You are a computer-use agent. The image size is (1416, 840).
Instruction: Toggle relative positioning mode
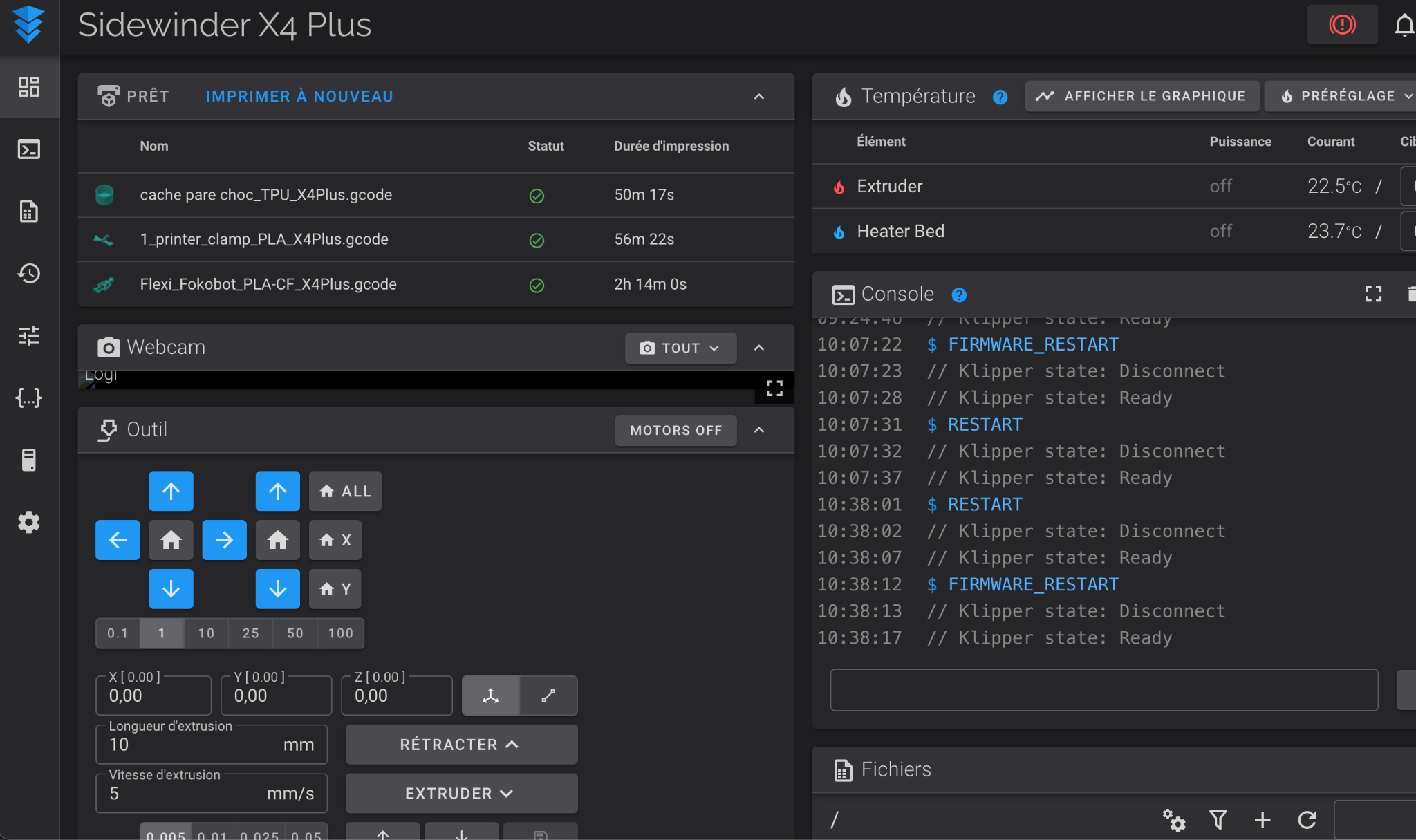[x=548, y=696]
